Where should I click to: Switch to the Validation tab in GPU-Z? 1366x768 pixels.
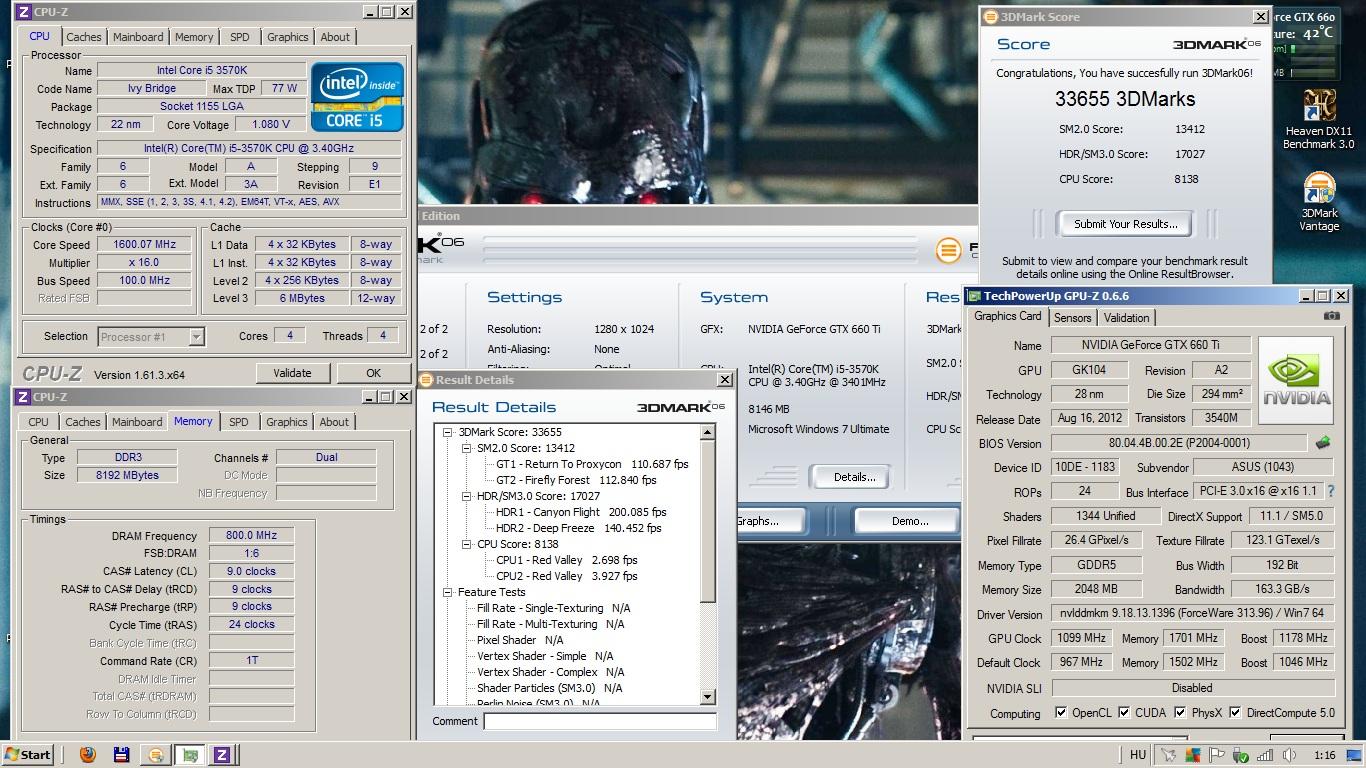[x=1126, y=318]
